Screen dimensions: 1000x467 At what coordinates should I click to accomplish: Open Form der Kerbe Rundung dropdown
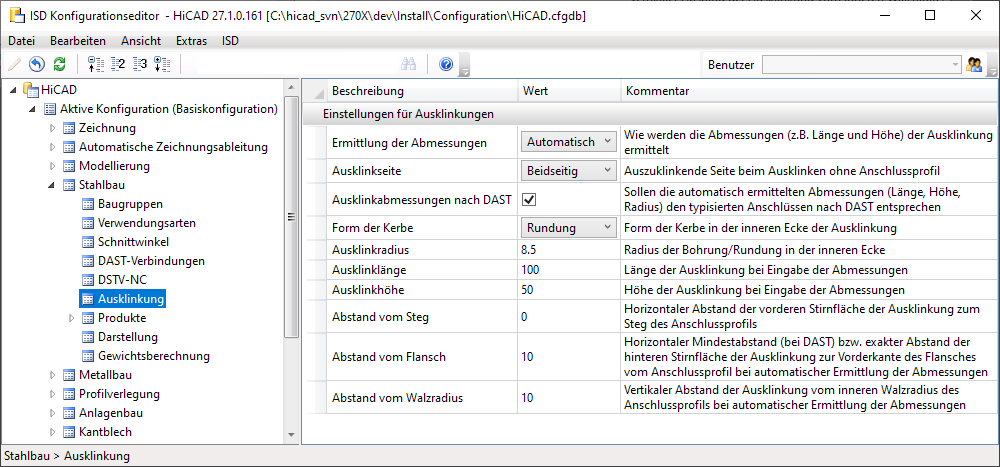coord(569,227)
